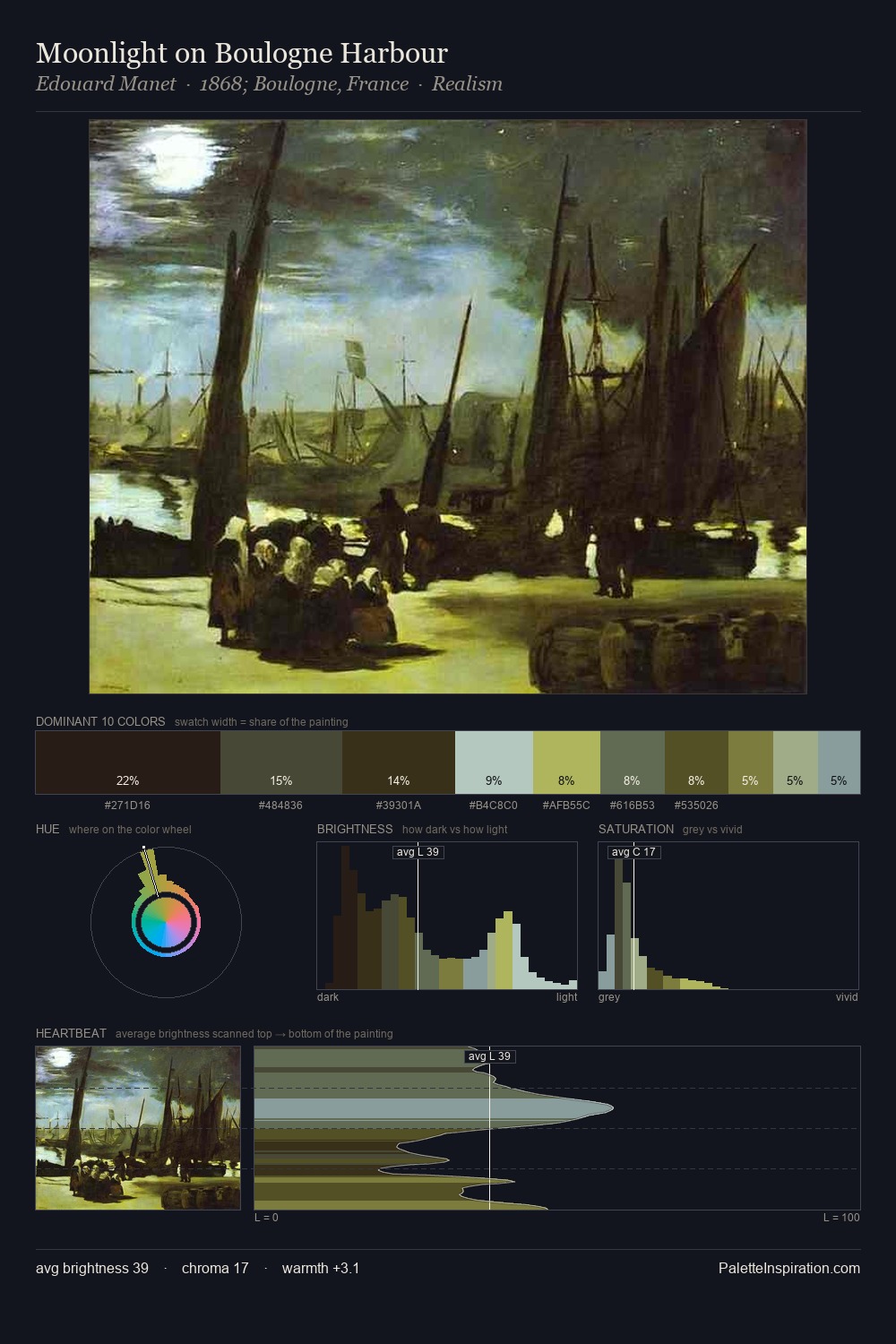Click 'avg brightness 39' in footer
The height and width of the screenshot is (1344, 896).
pyautogui.click(x=92, y=1268)
